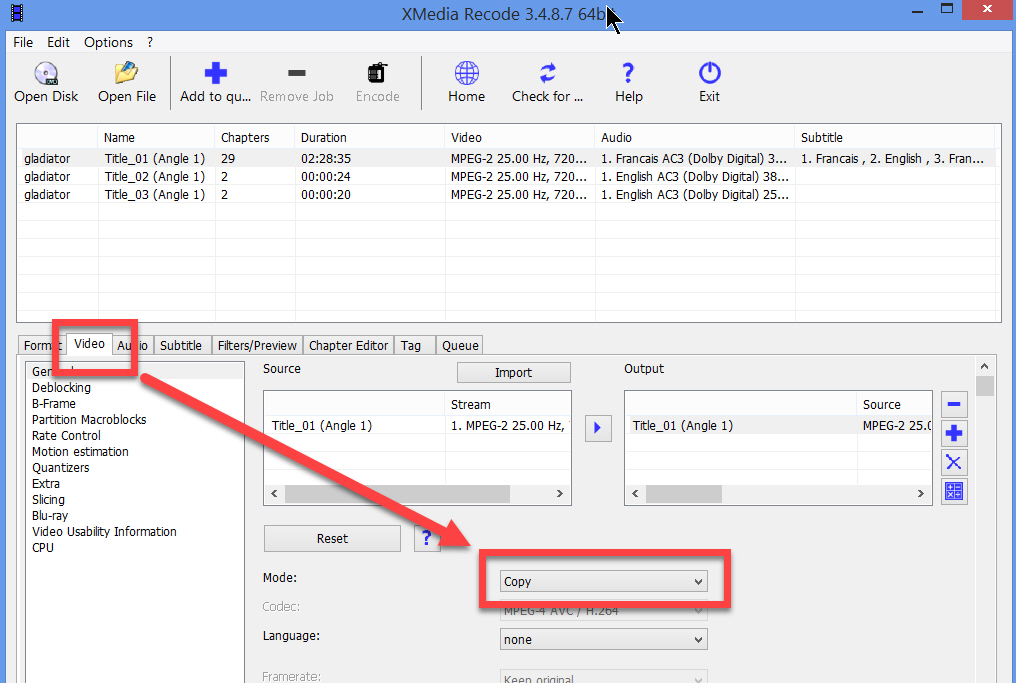Image resolution: width=1016 pixels, height=683 pixels.
Task: Minimize the XMedia Recode window
Action: [917, 11]
